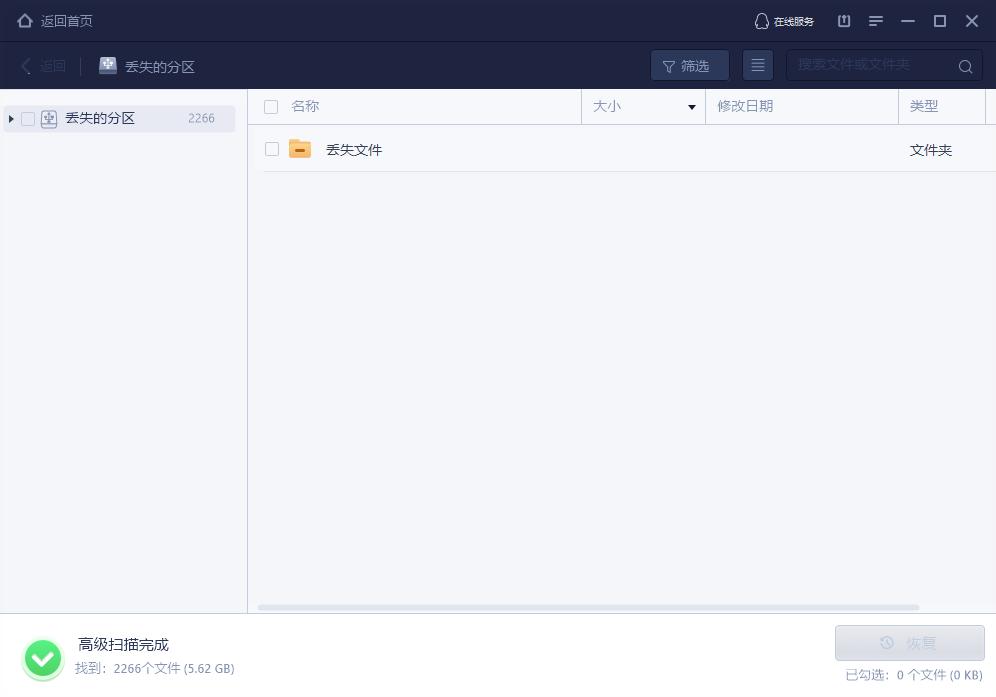This screenshot has height=697, width=996.
Task: Check the 丢失文件 row checkbox
Action: [x=271, y=149]
